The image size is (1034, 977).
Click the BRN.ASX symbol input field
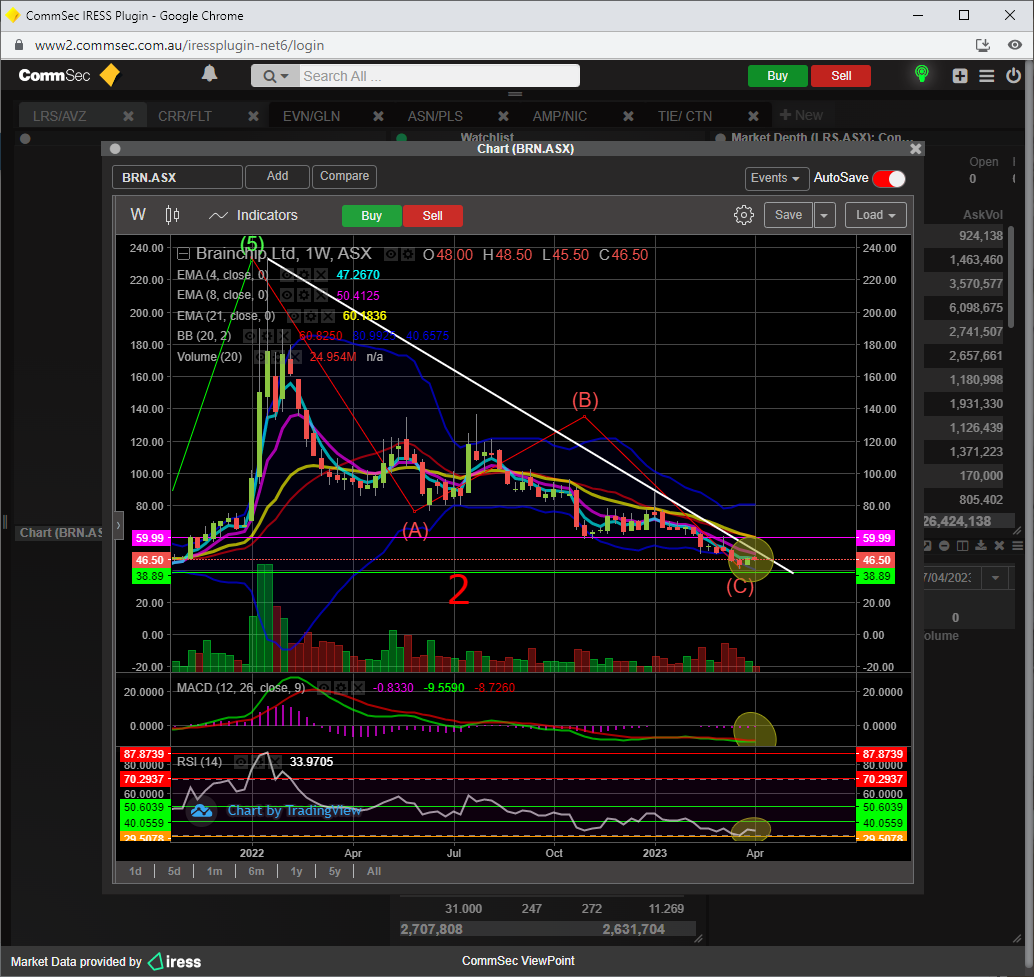click(177, 177)
